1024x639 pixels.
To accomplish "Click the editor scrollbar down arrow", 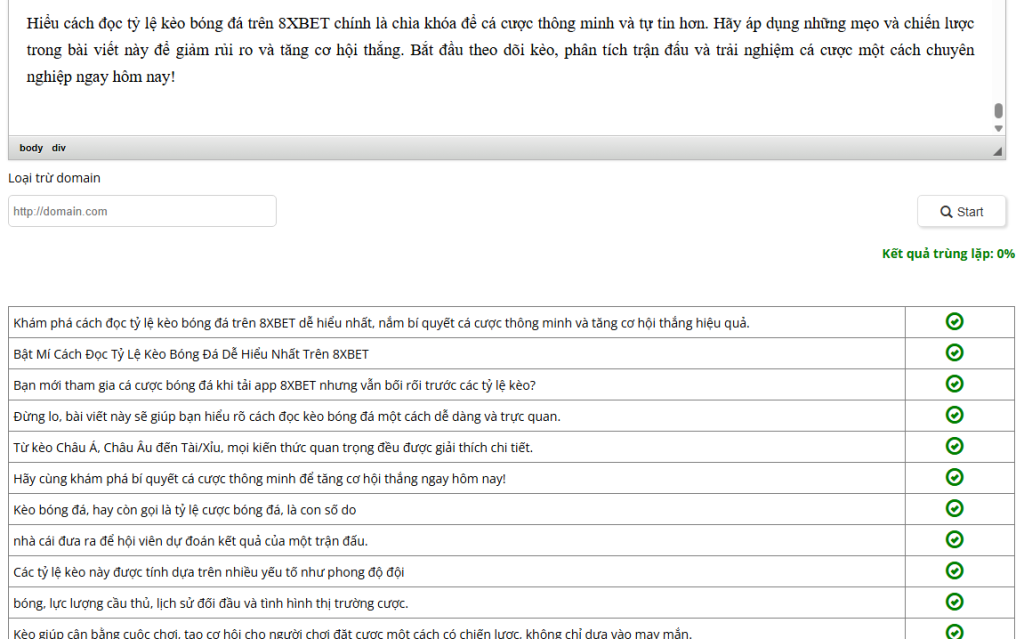I will tap(998, 129).
